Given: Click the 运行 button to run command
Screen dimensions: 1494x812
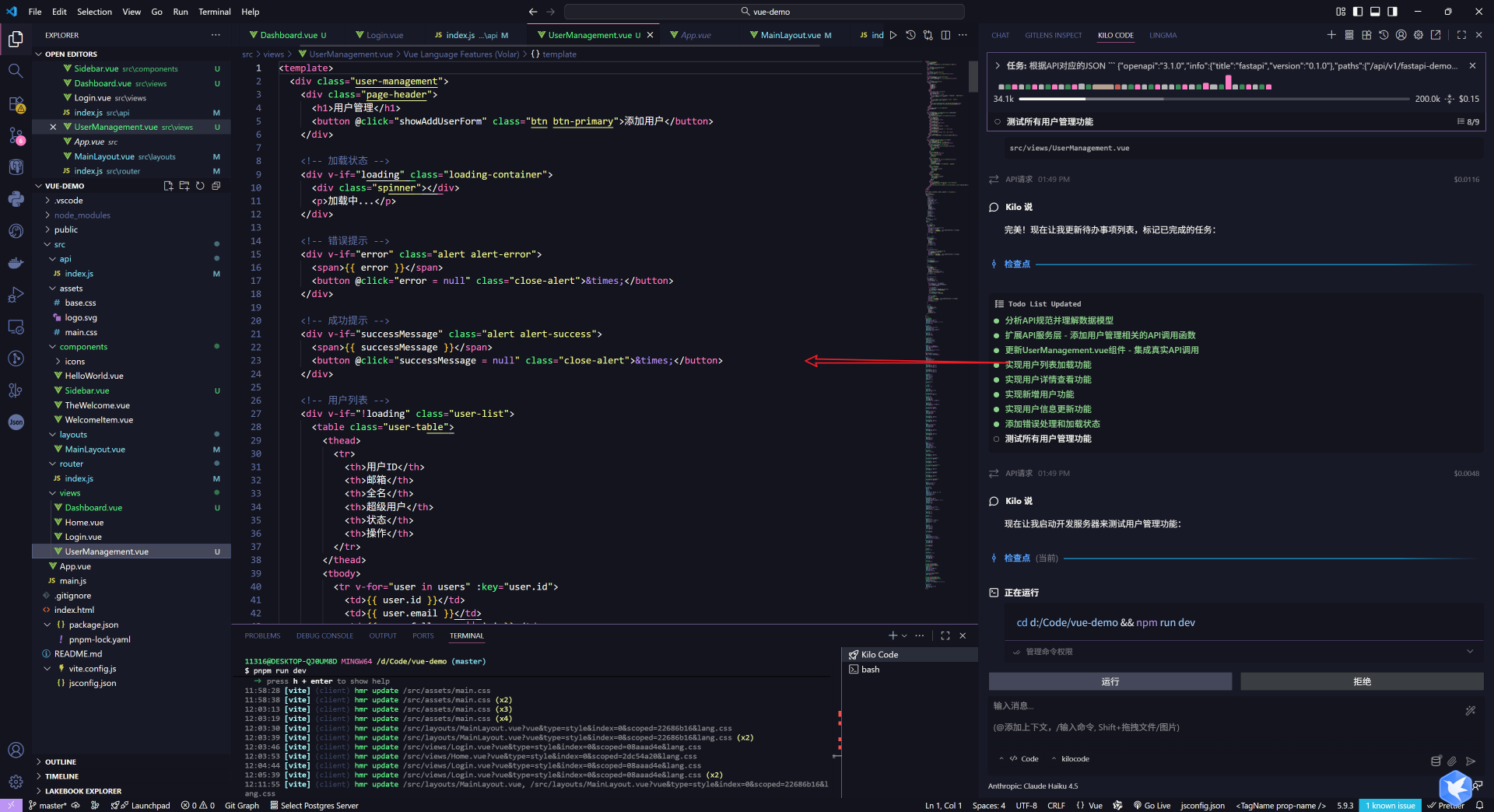Looking at the screenshot, I should (1110, 681).
